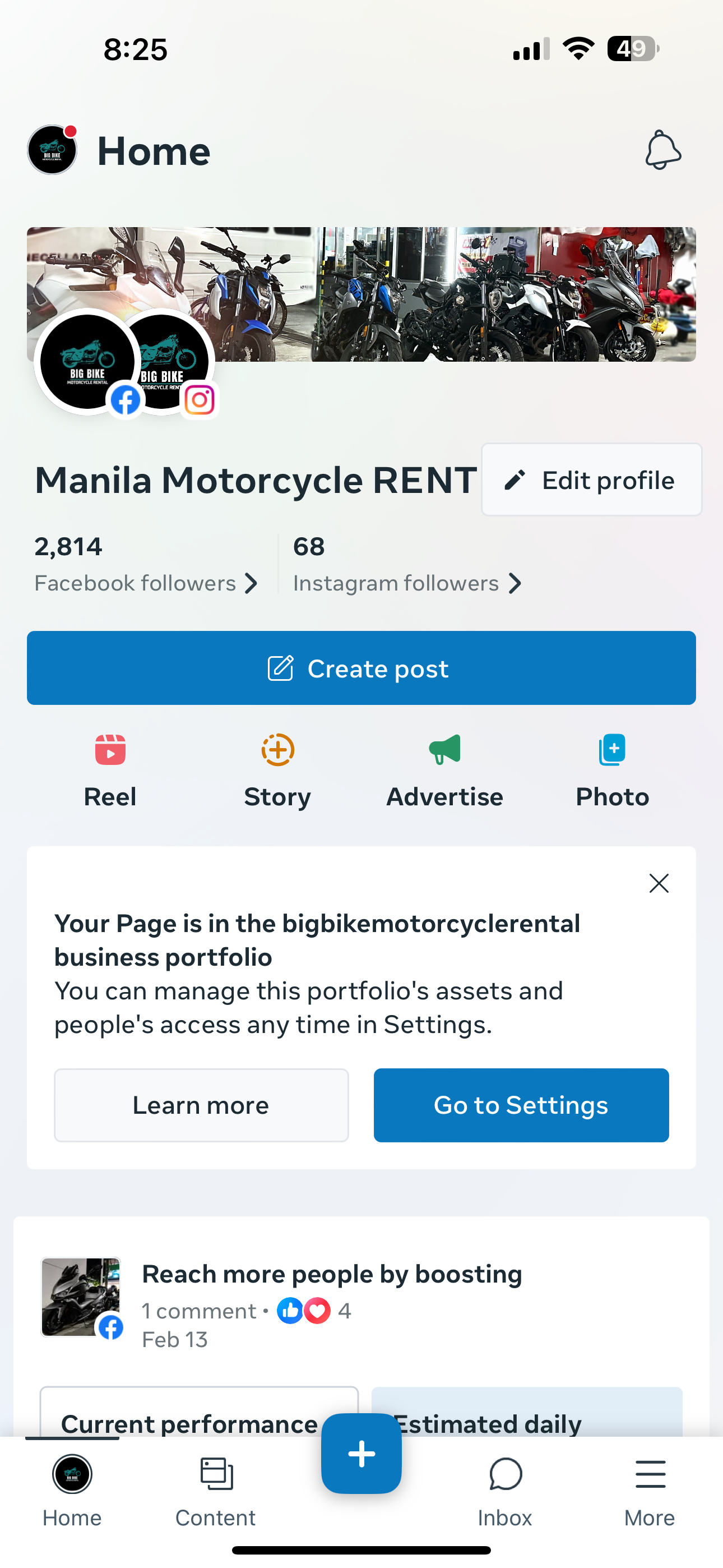This screenshot has width=723, height=1568.
Task: Open the Advertise megaphone option
Action: click(x=445, y=749)
